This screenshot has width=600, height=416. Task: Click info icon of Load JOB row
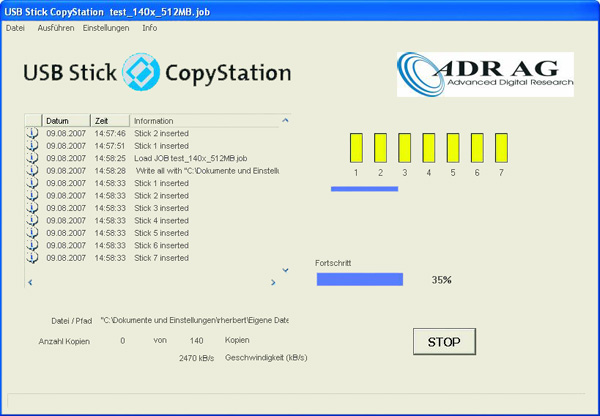point(33,158)
